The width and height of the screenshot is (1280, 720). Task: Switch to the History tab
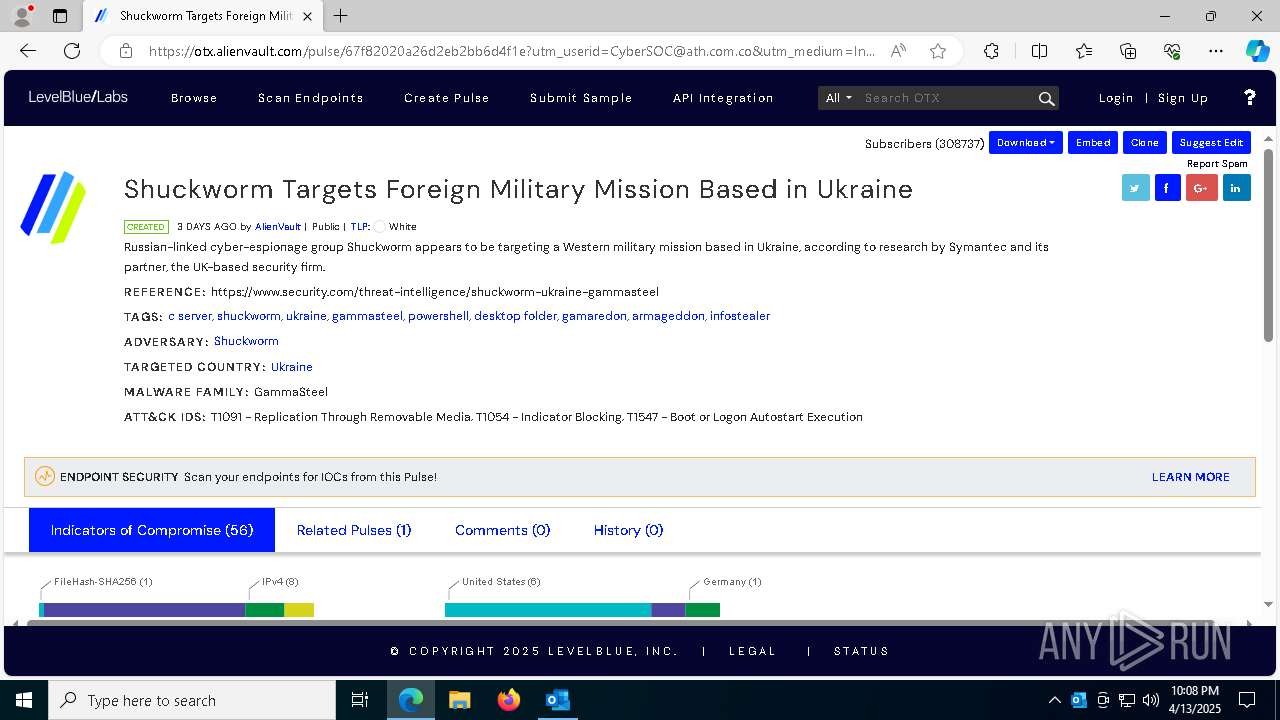coord(629,530)
